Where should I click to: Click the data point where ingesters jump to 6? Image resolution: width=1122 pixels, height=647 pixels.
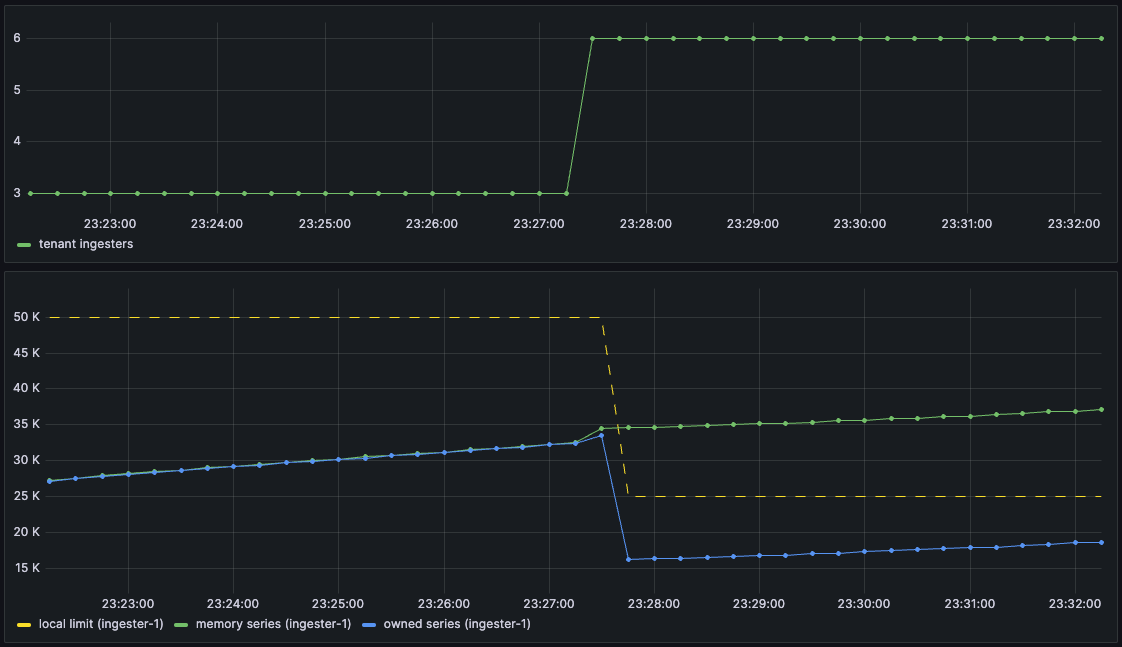[x=592, y=38]
